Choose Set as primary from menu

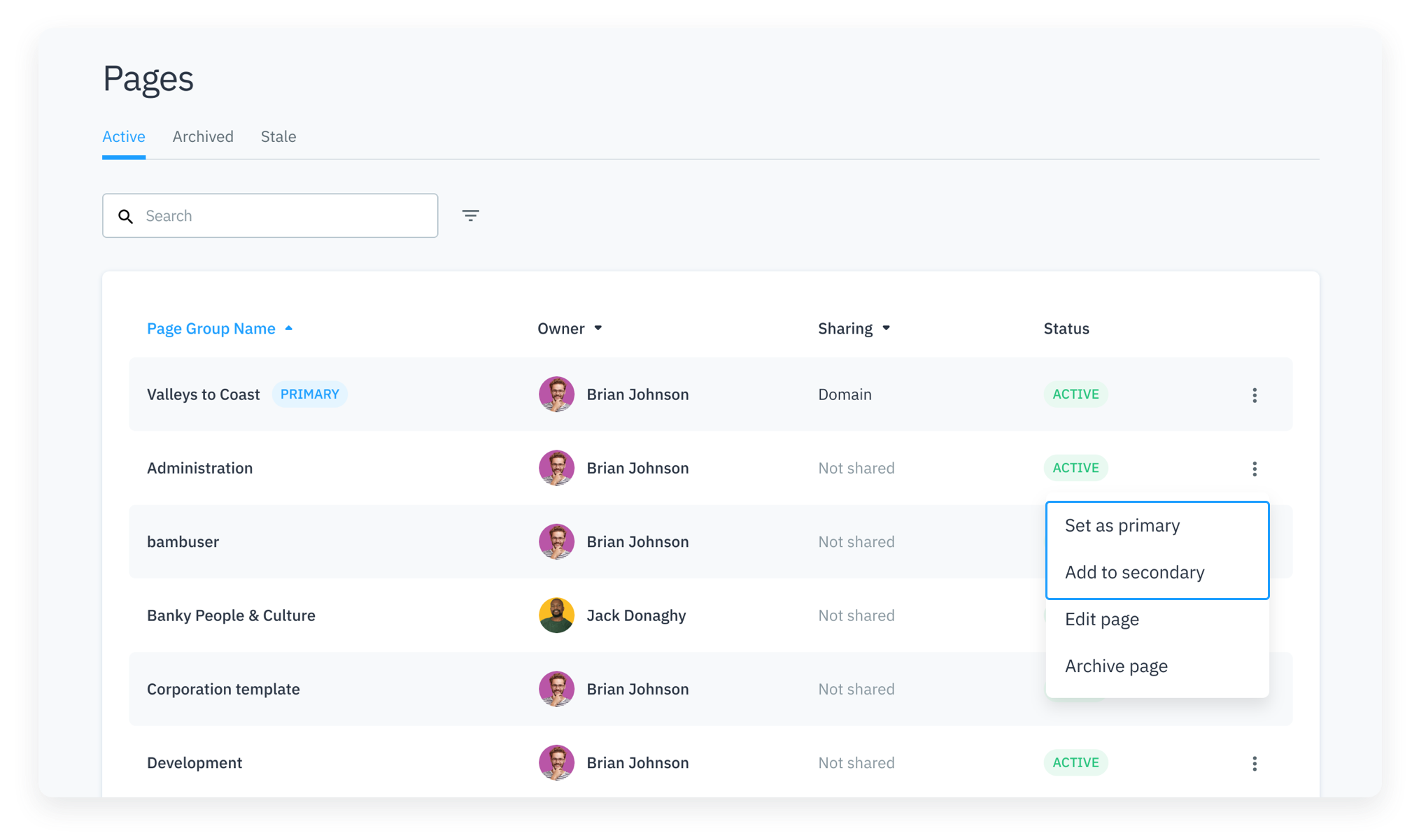coord(1122,525)
